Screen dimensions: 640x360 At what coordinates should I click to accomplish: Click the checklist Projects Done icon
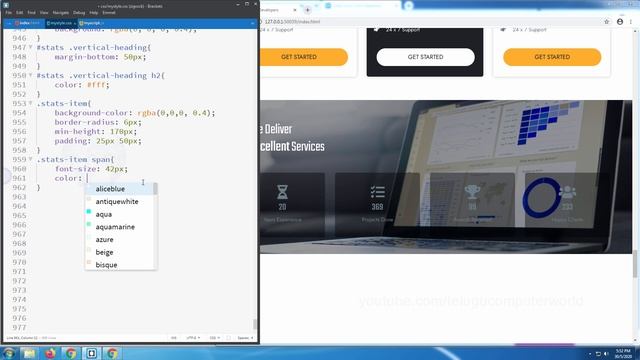point(377,191)
